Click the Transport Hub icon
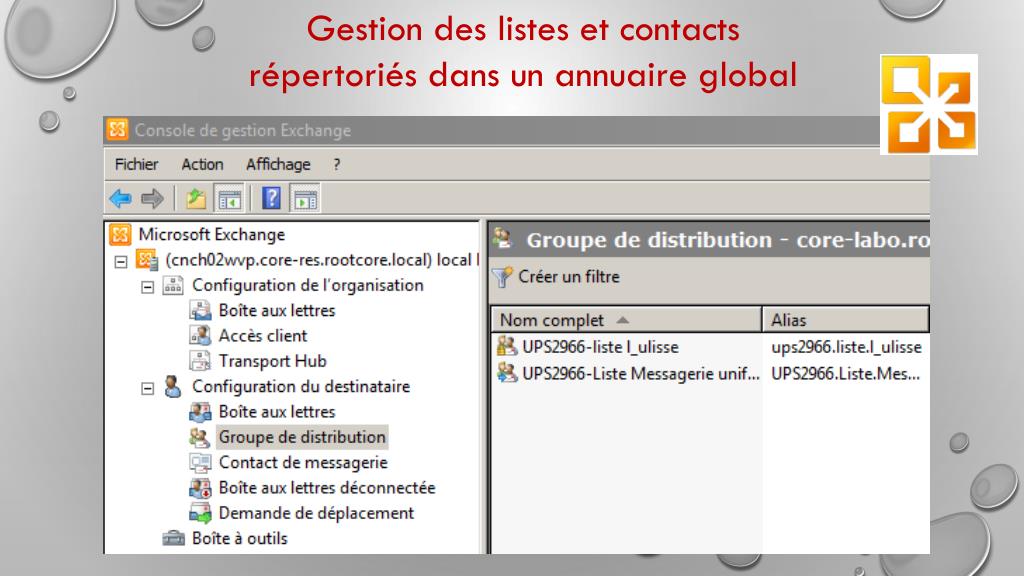 [200, 361]
